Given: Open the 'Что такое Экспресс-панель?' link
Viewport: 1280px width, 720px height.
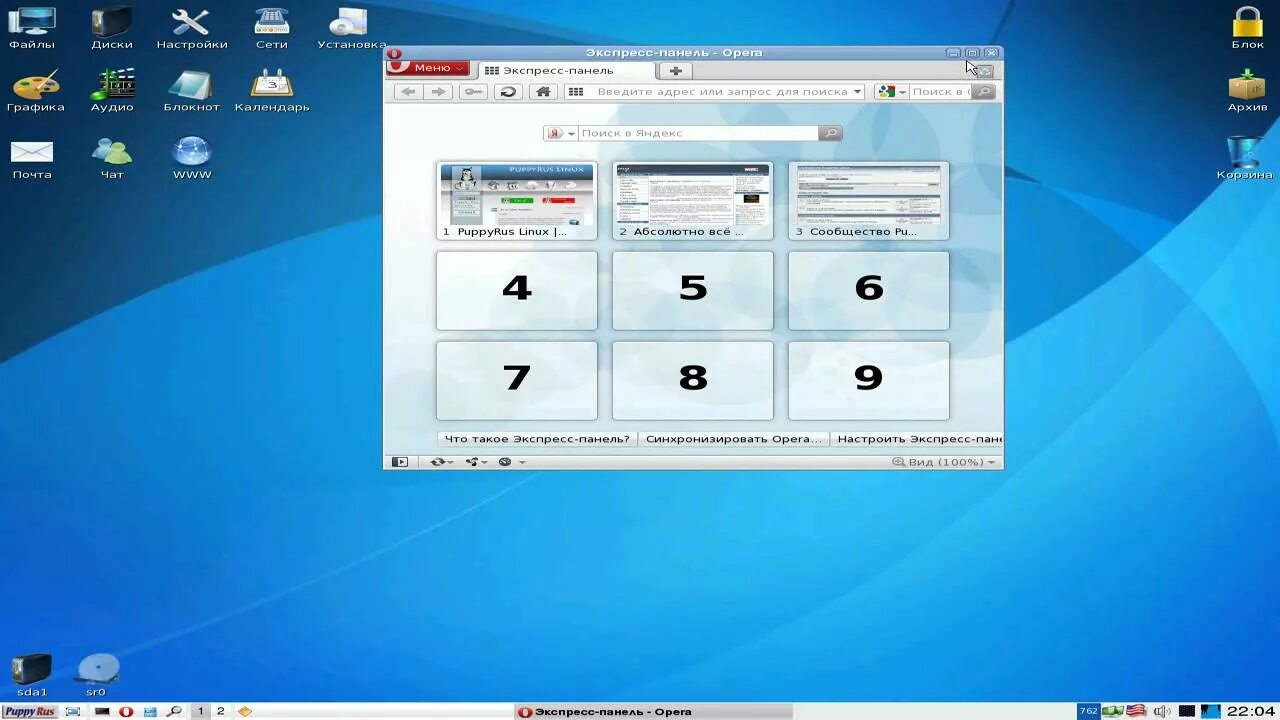Looking at the screenshot, I should point(535,438).
